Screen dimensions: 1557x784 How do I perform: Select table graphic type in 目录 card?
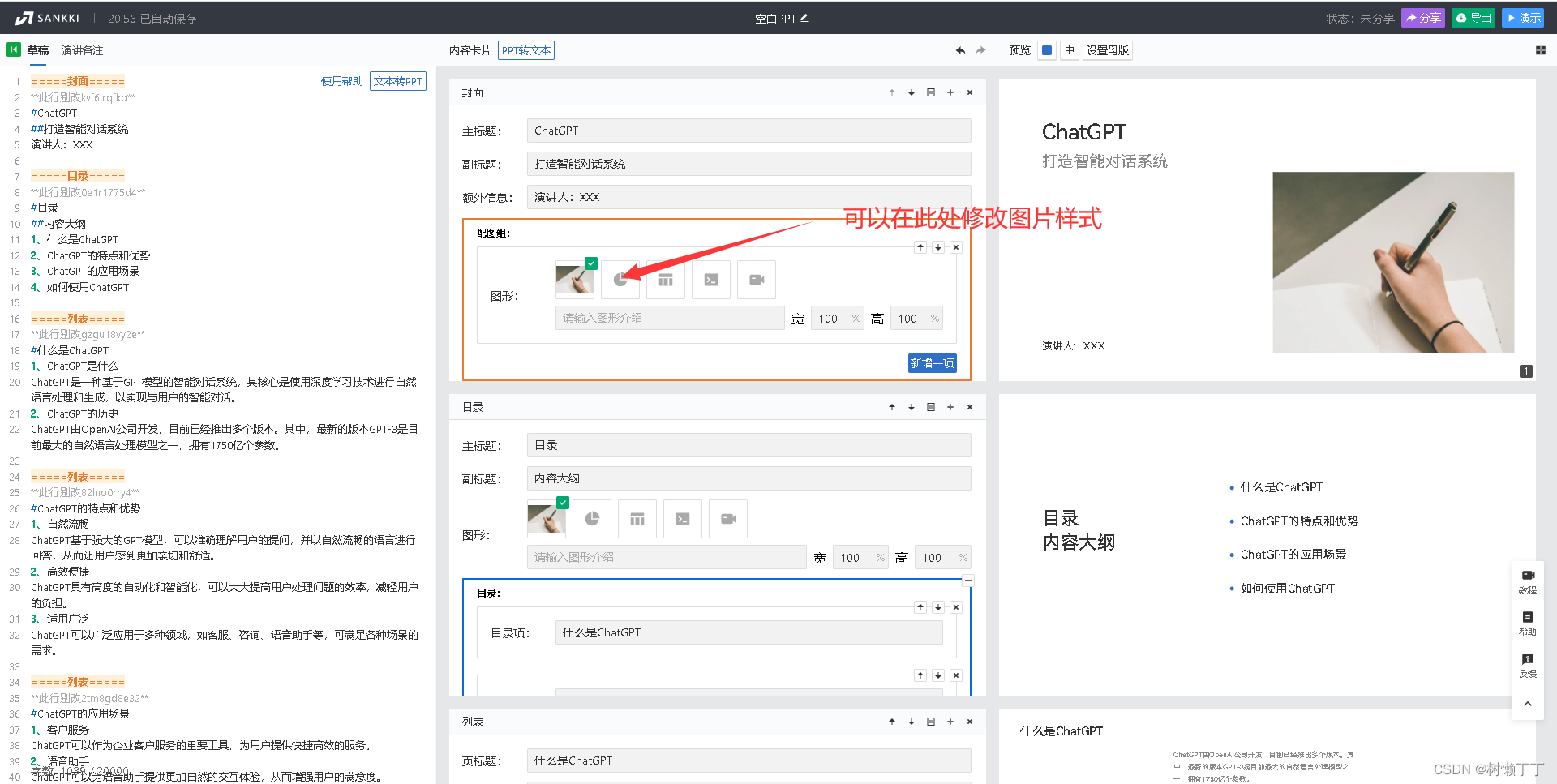tap(637, 519)
